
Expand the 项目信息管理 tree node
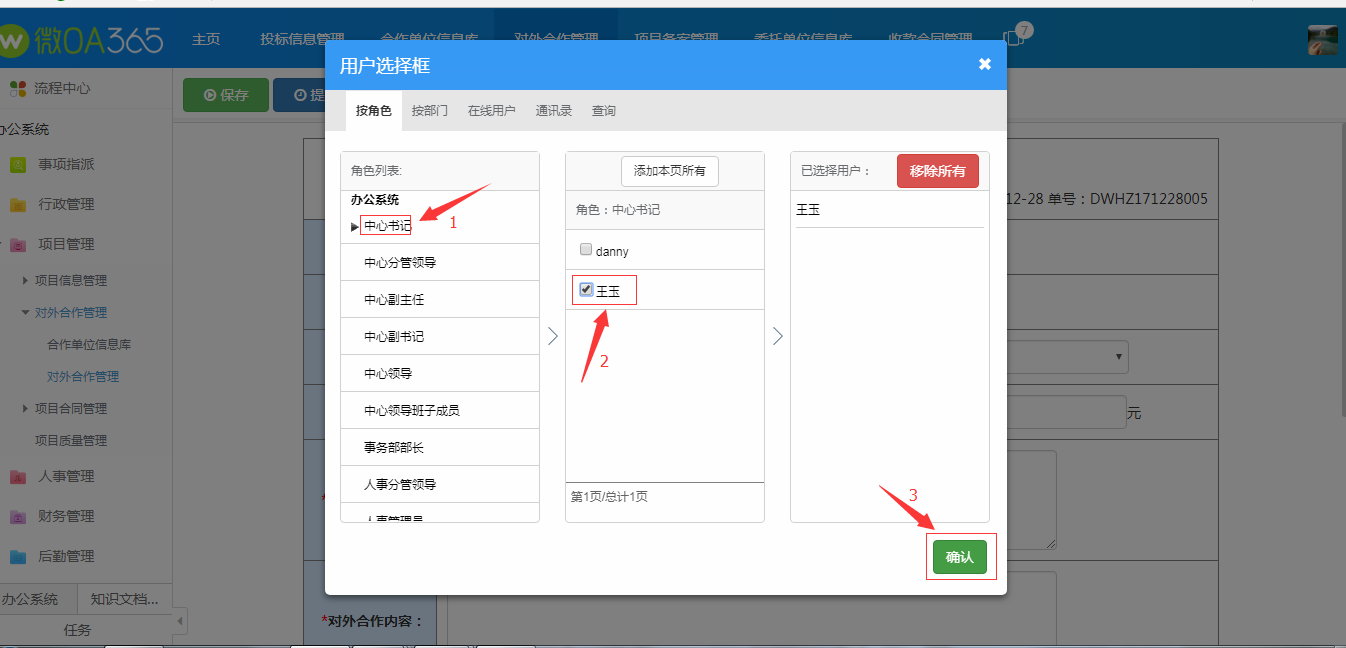tap(26, 281)
